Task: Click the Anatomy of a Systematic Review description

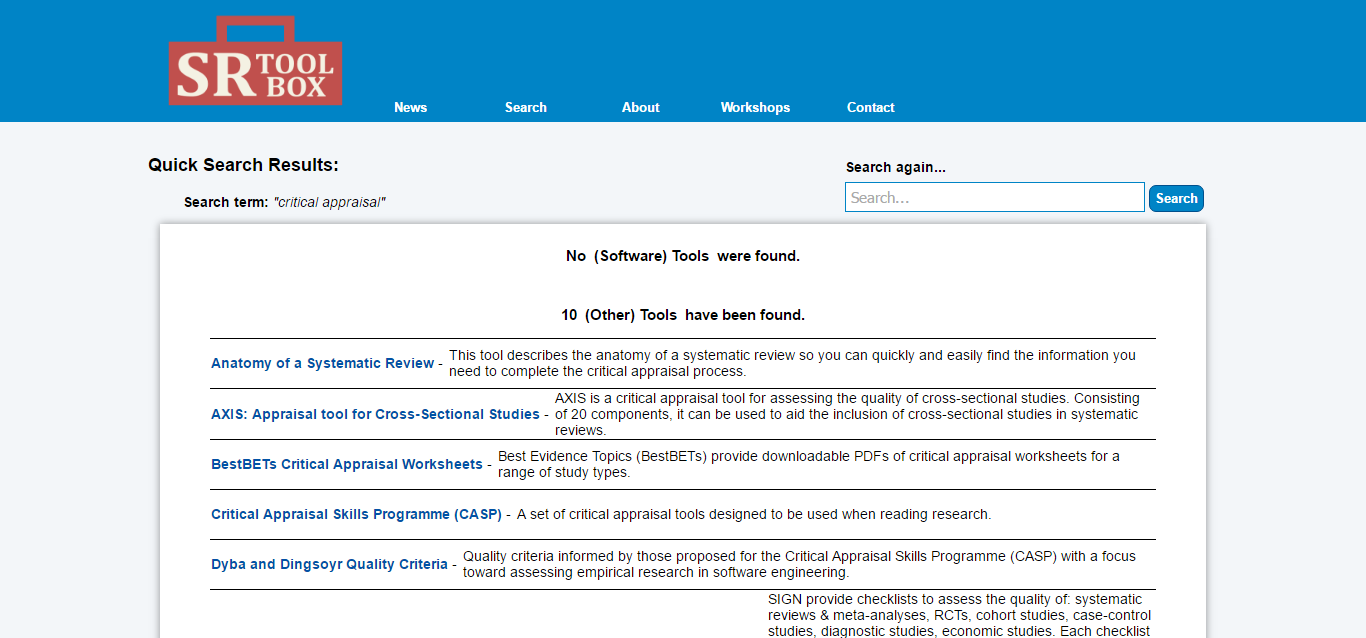Action: point(792,363)
